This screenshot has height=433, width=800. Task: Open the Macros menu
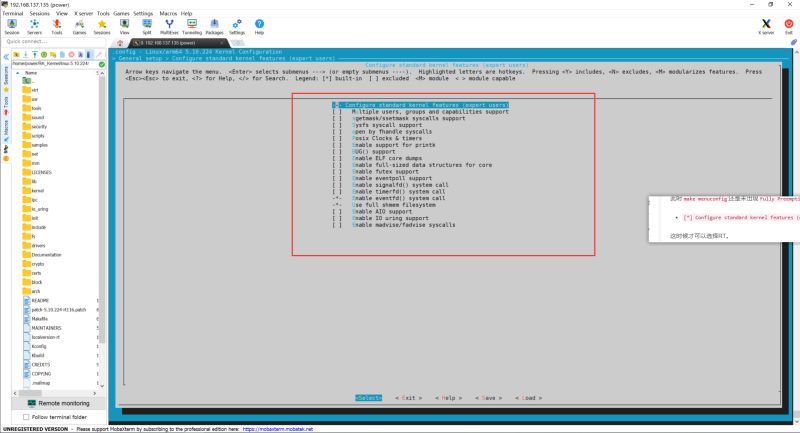tap(168, 13)
